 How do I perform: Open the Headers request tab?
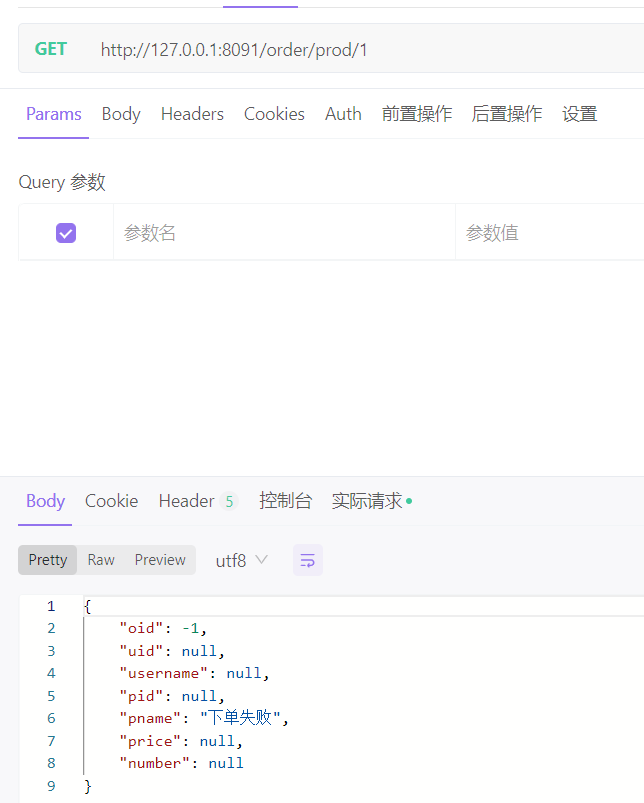click(x=192, y=114)
